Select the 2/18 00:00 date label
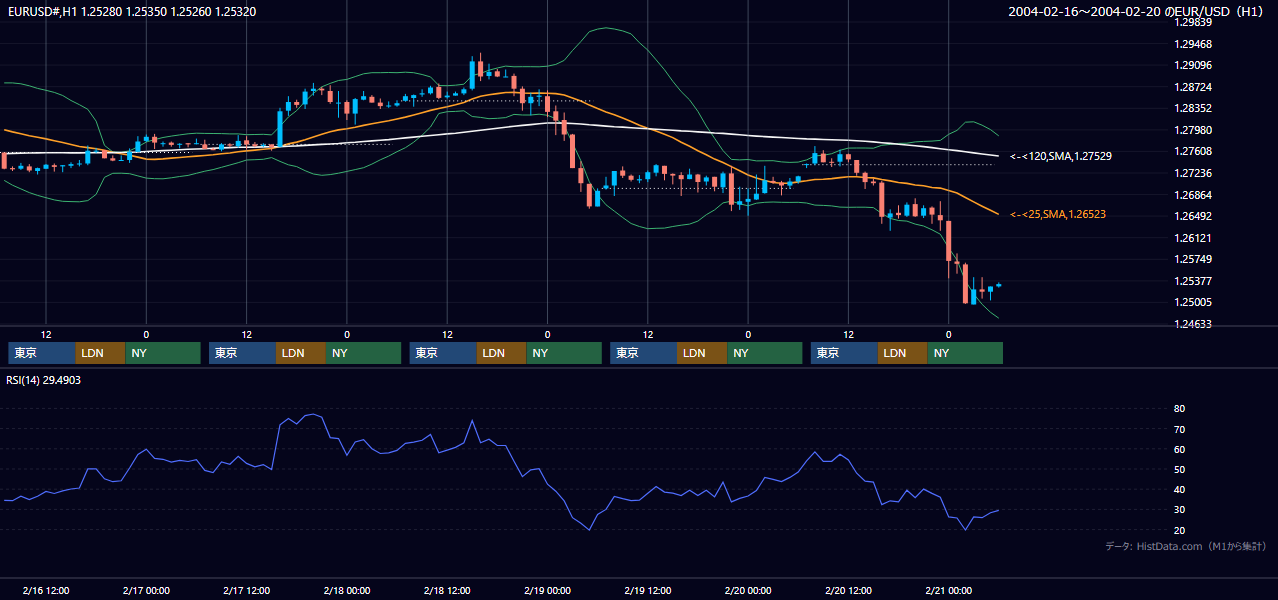The image size is (1278, 600). (347, 590)
